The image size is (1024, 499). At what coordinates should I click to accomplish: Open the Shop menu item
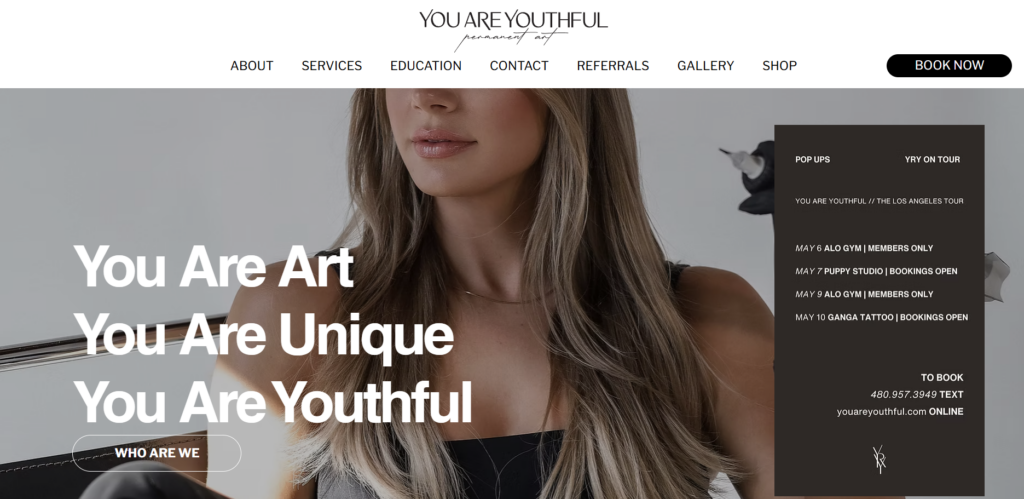pos(779,66)
